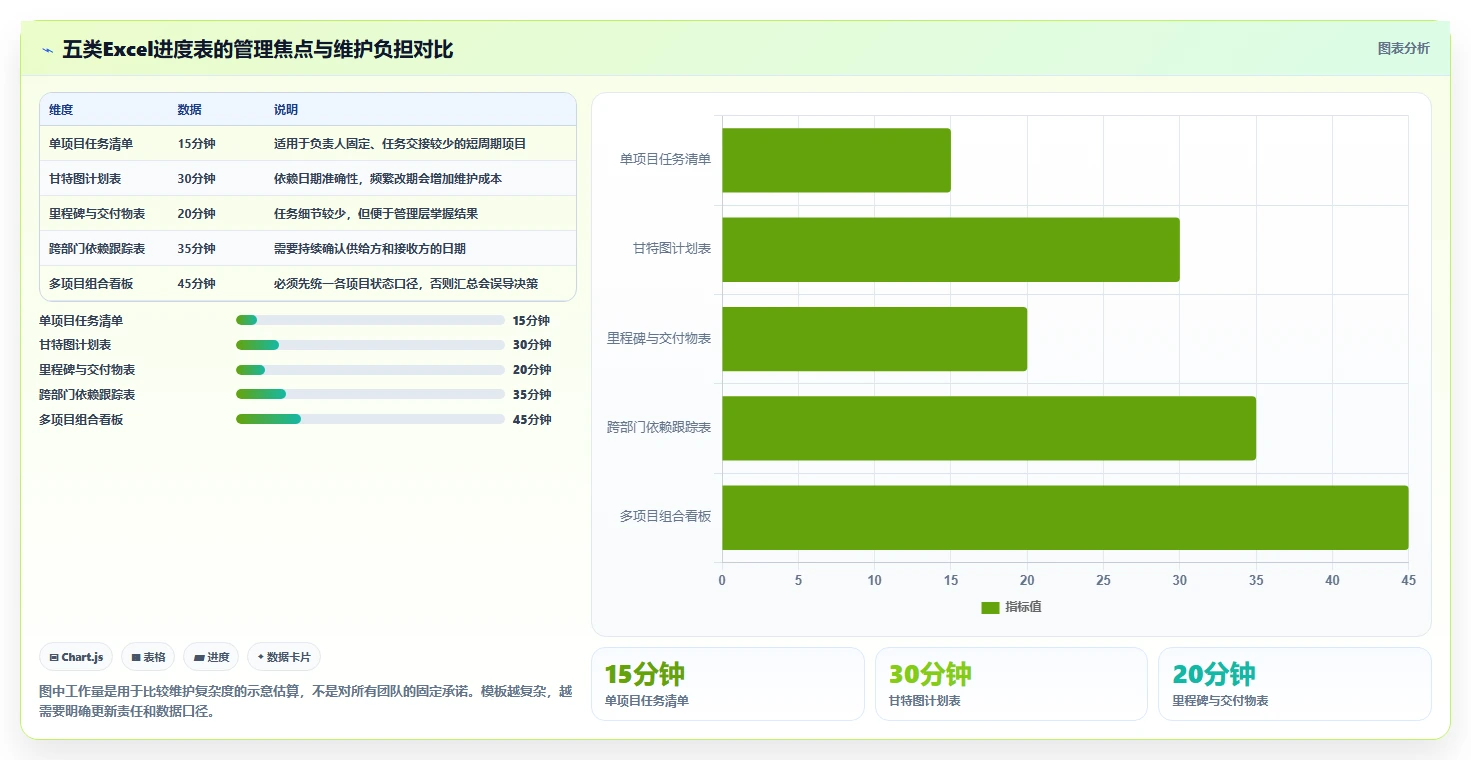Image resolution: width=1471 pixels, height=760 pixels.
Task: Click the lightning icon beside the page title
Action: coord(47,50)
